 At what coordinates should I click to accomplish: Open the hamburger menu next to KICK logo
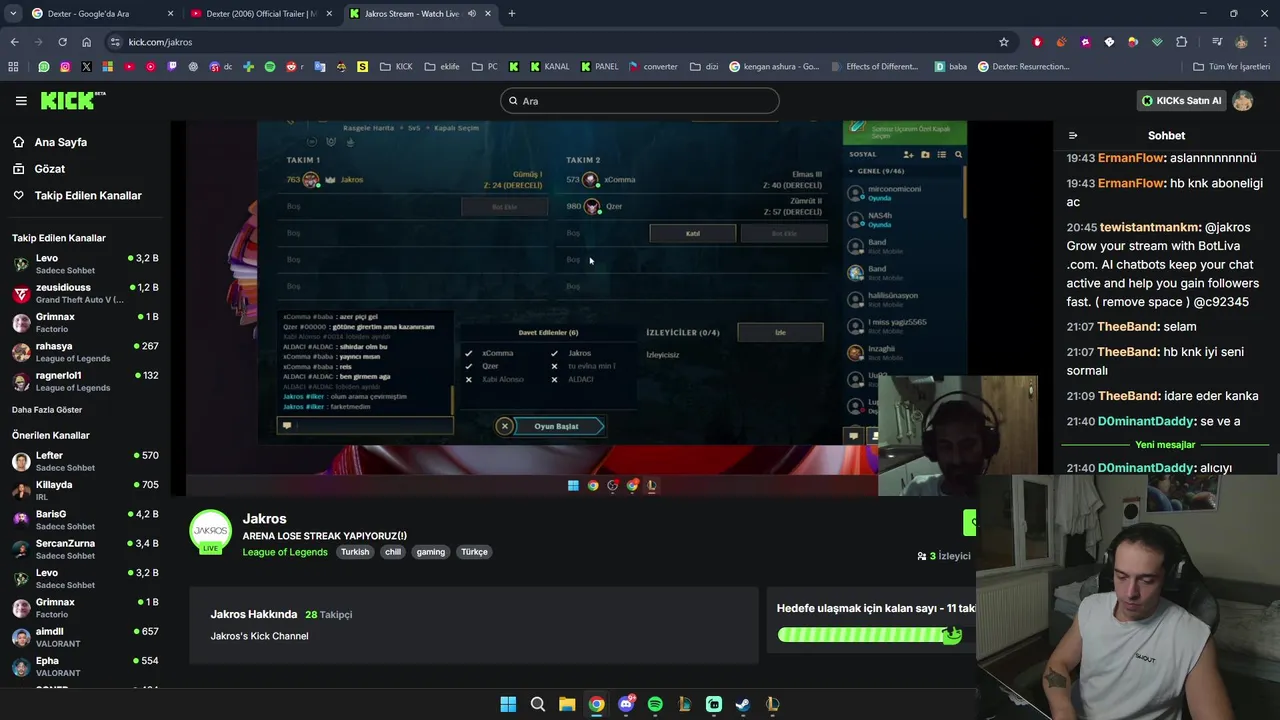21,101
